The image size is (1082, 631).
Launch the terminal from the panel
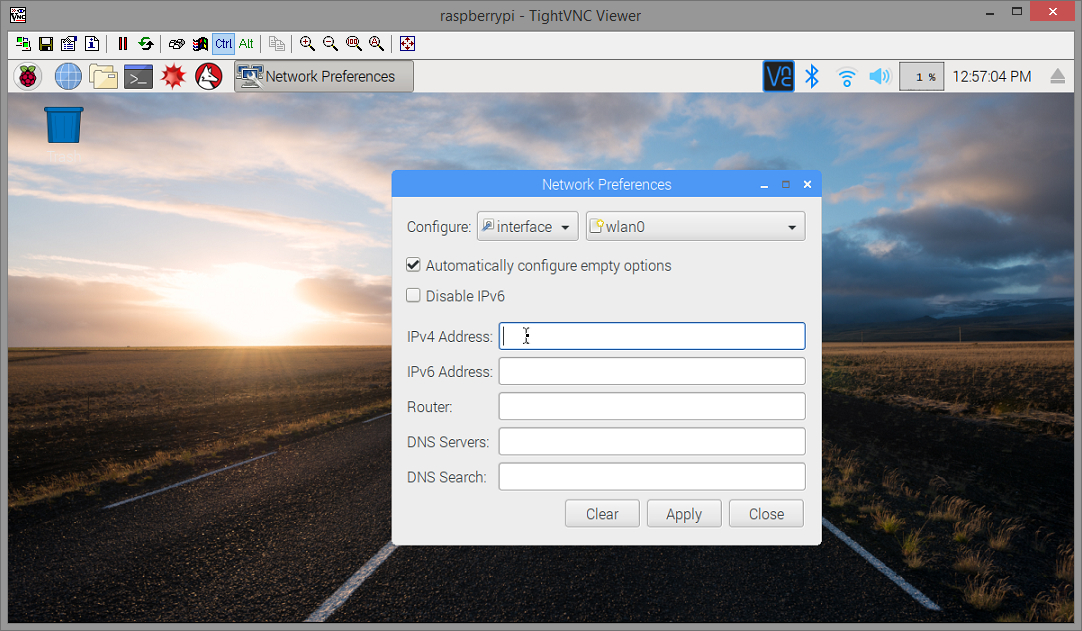pyautogui.click(x=138, y=77)
